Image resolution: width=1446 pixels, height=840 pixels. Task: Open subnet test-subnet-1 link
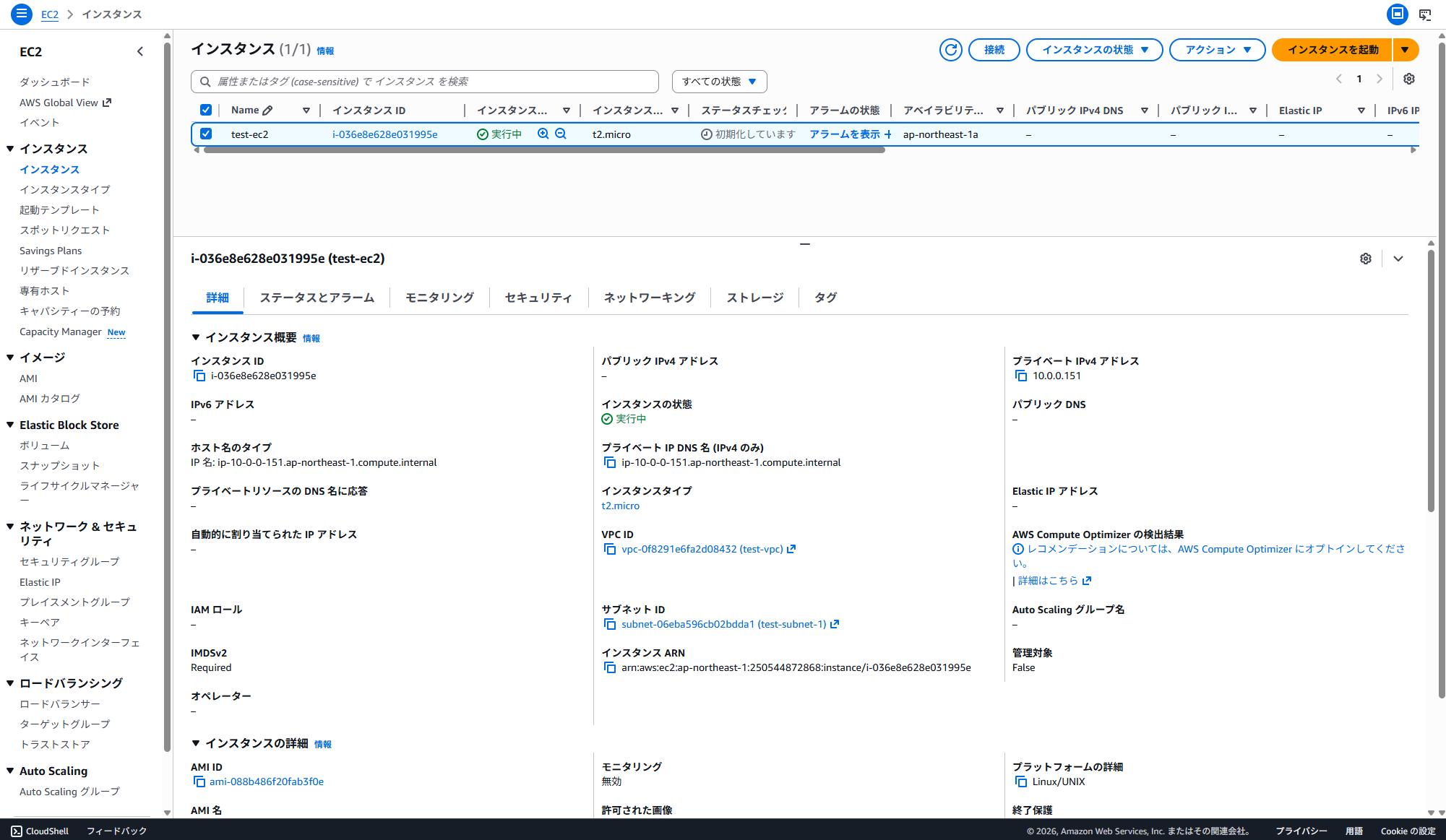723,623
